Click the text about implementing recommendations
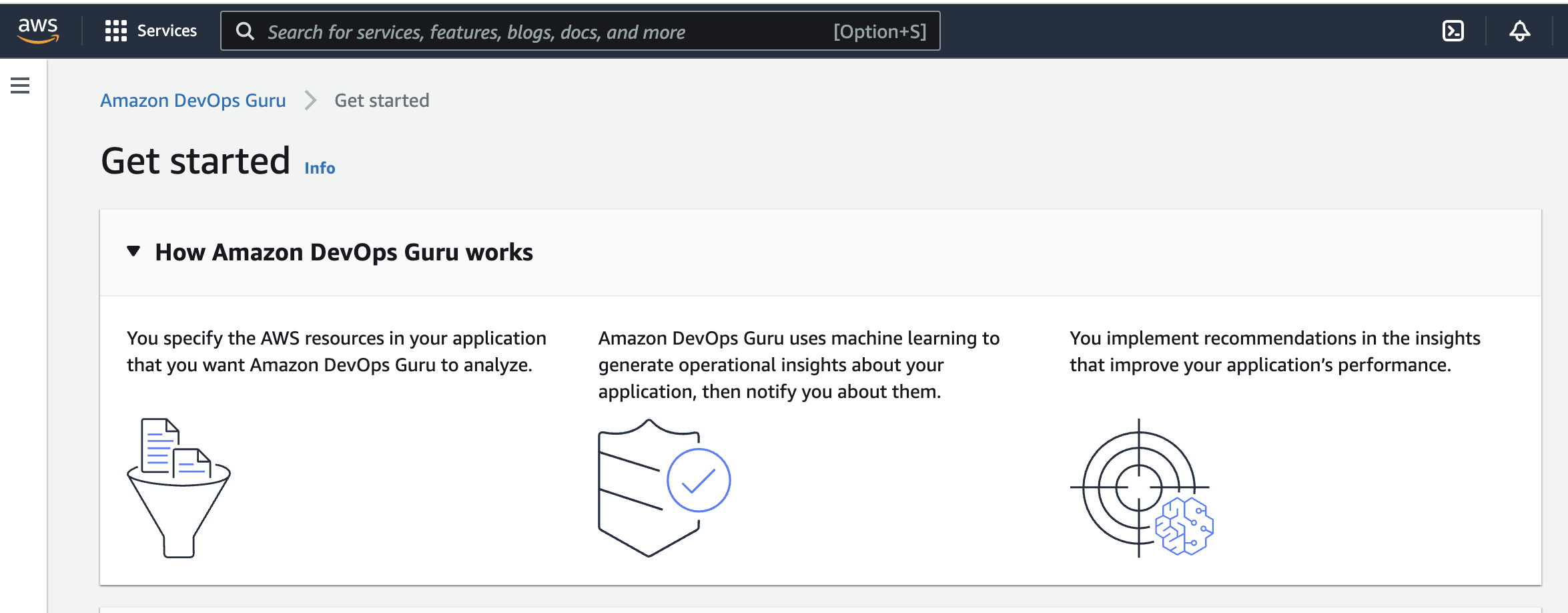This screenshot has height=613, width=1568. [1274, 351]
